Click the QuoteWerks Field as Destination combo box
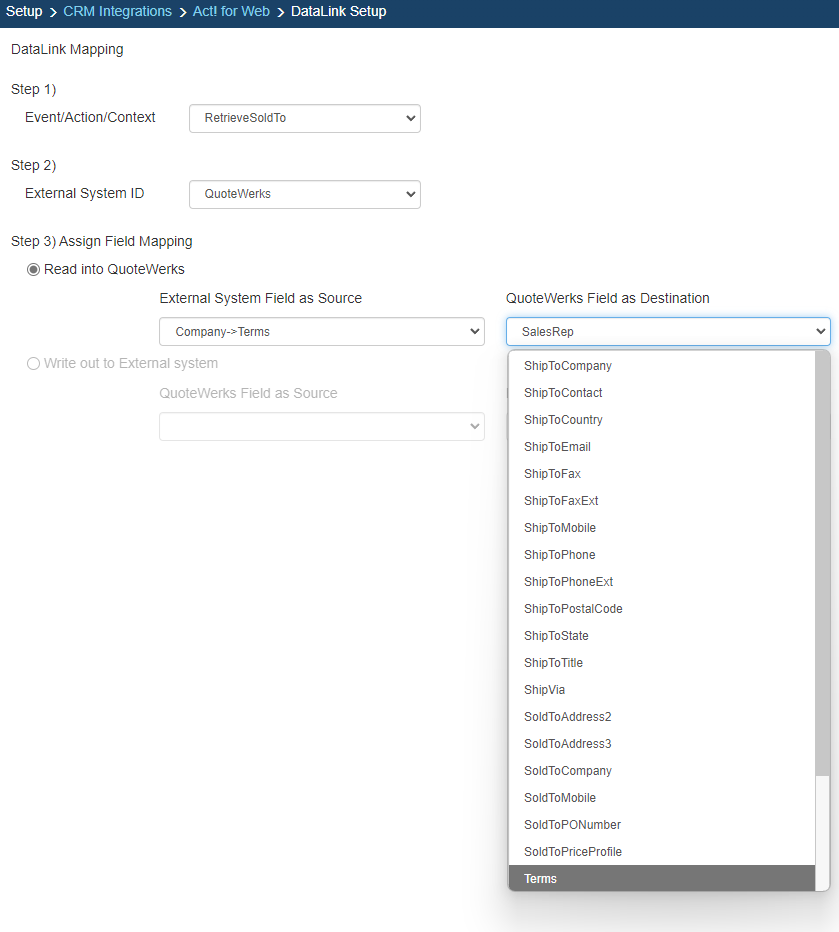Screen dimensions: 839x932 [x=667, y=332]
